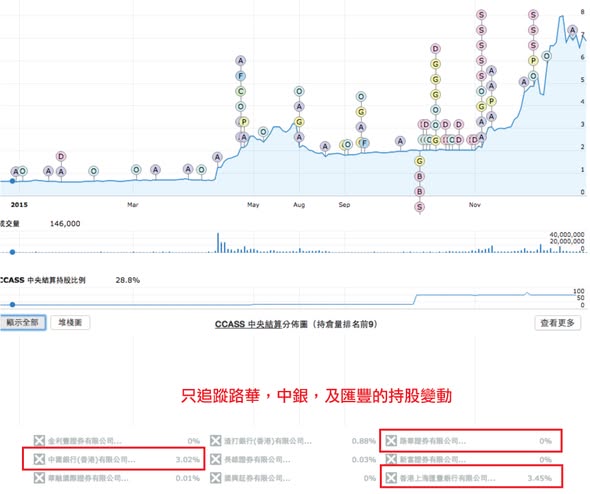Click the top O marker above Aug

point(299,91)
